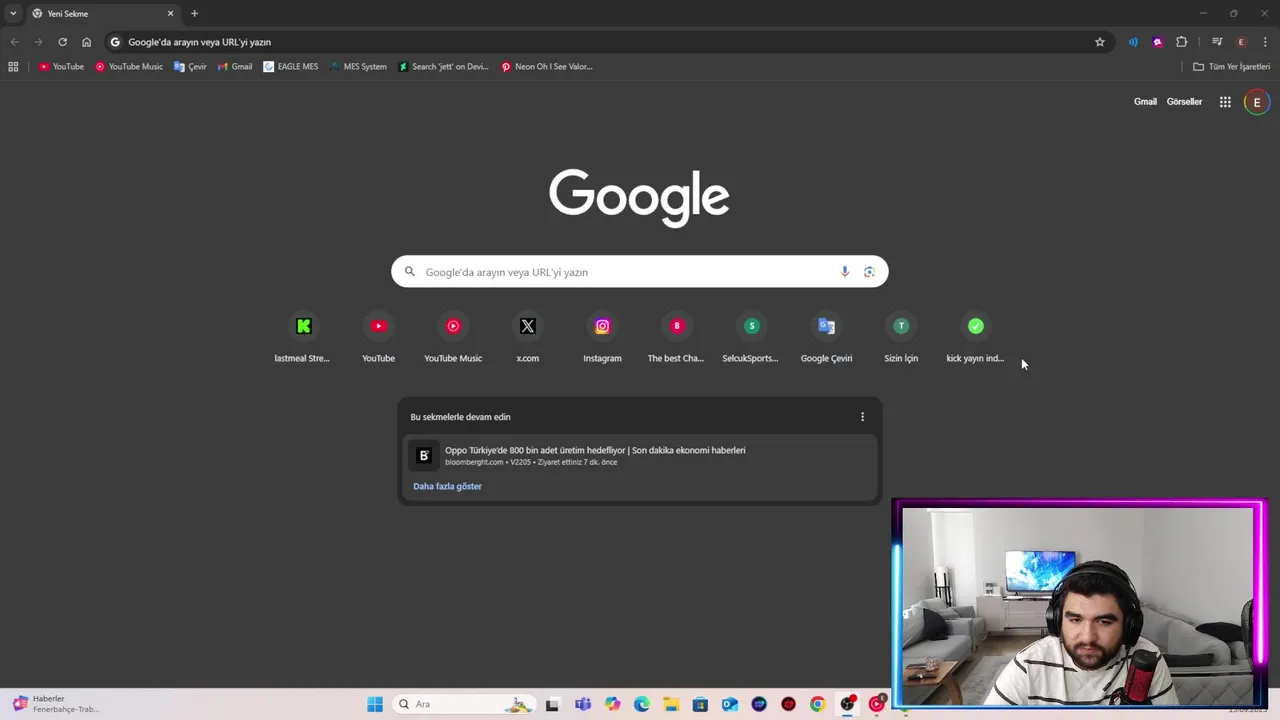The height and width of the screenshot is (720, 1280).
Task: Open the Çevir bookmark
Action: tap(190, 67)
